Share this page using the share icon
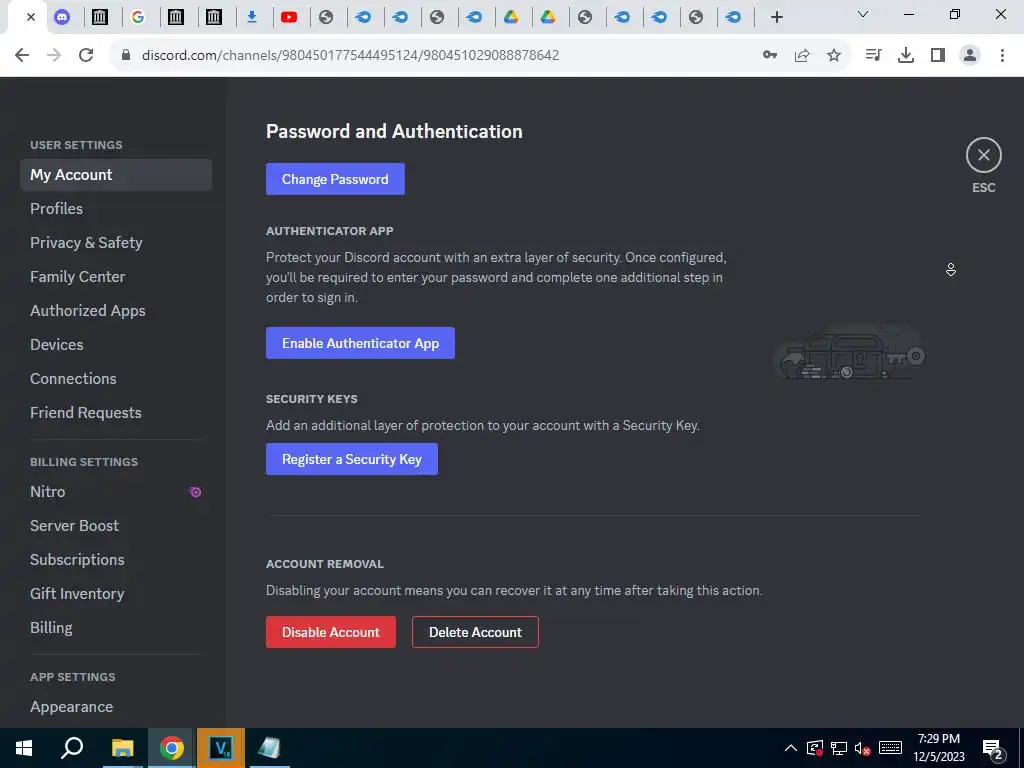 [802, 56]
